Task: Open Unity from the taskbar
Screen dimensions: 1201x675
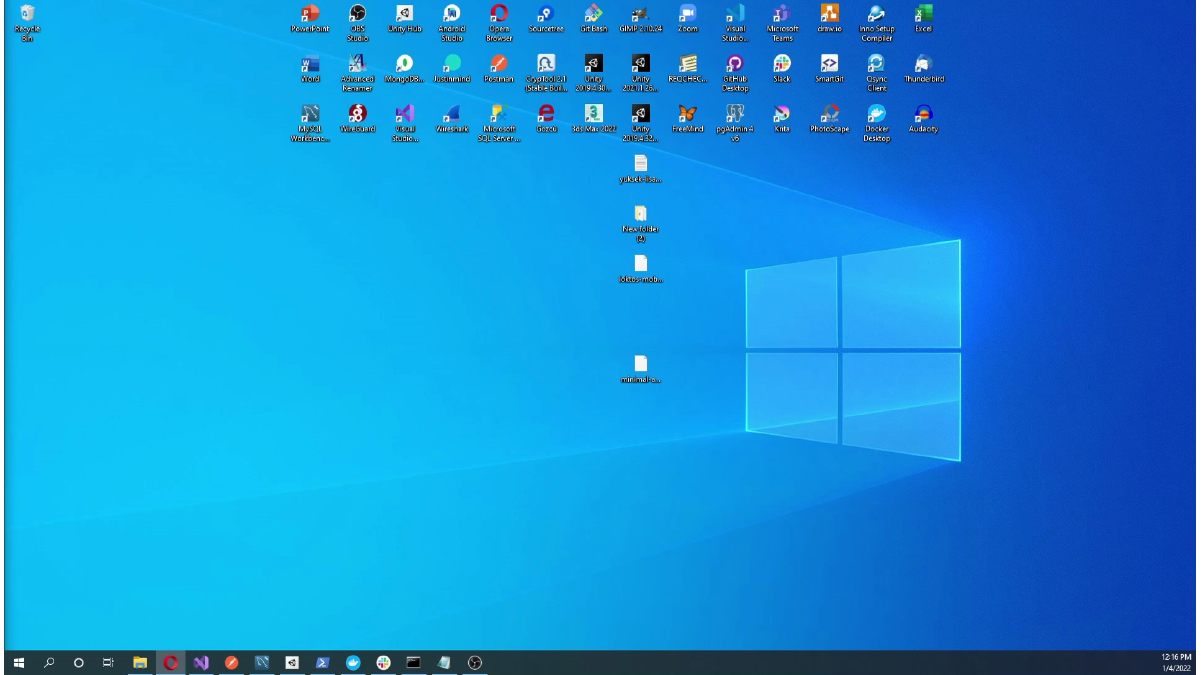Action: tap(292, 662)
